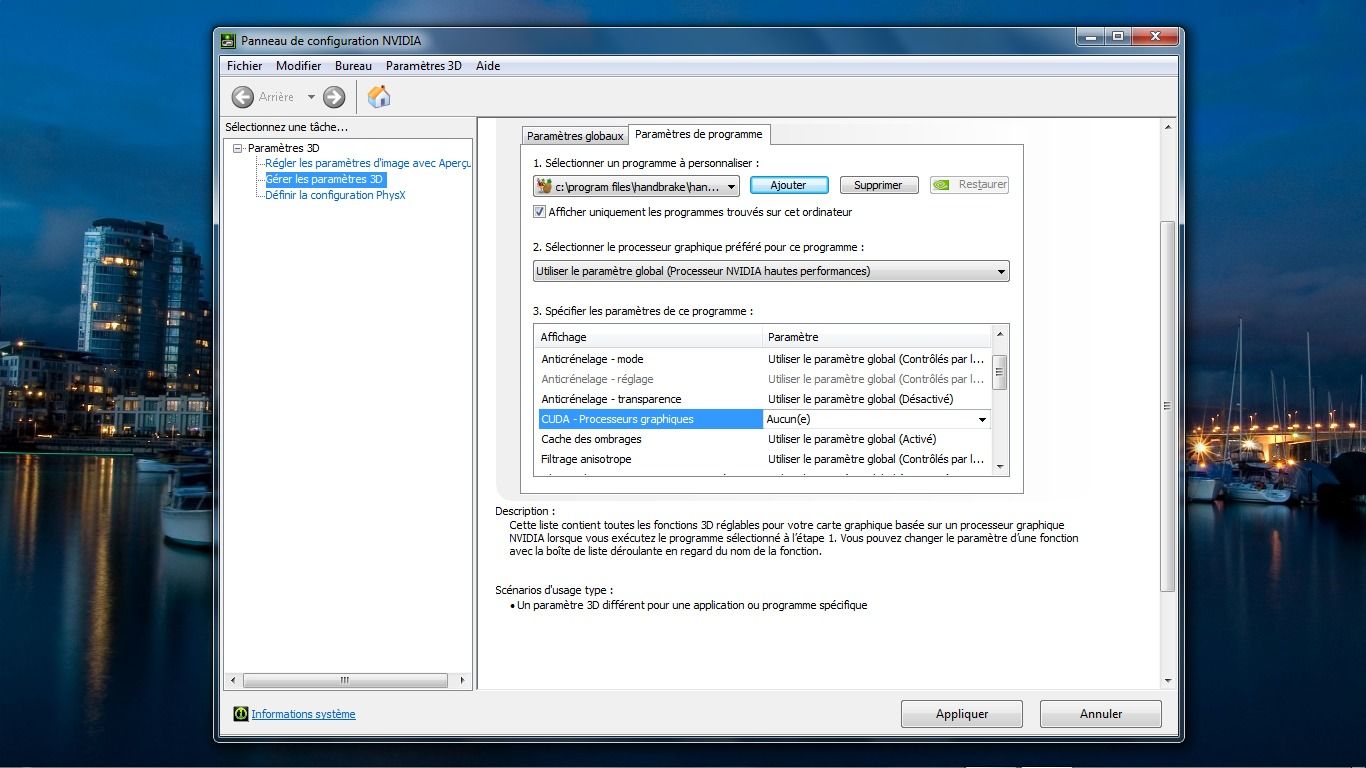Screen dimensions: 1366x768
Task: Click task pane scroll left arrow
Action: coord(233,680)
